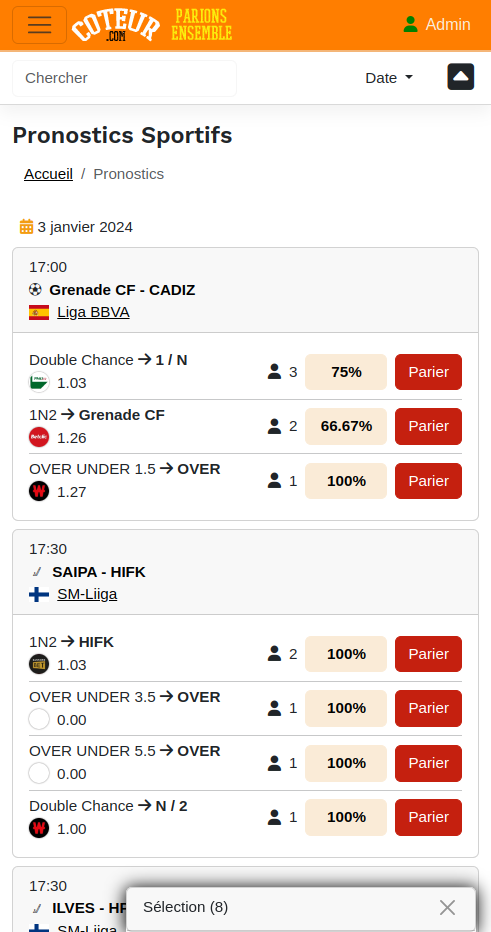Click the Spanish flag icon
The image size is (491, 932).
coord(39,312)
